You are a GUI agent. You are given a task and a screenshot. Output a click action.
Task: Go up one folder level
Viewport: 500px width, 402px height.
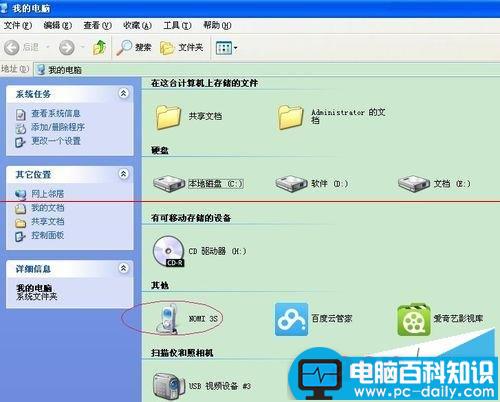(99, 48)
